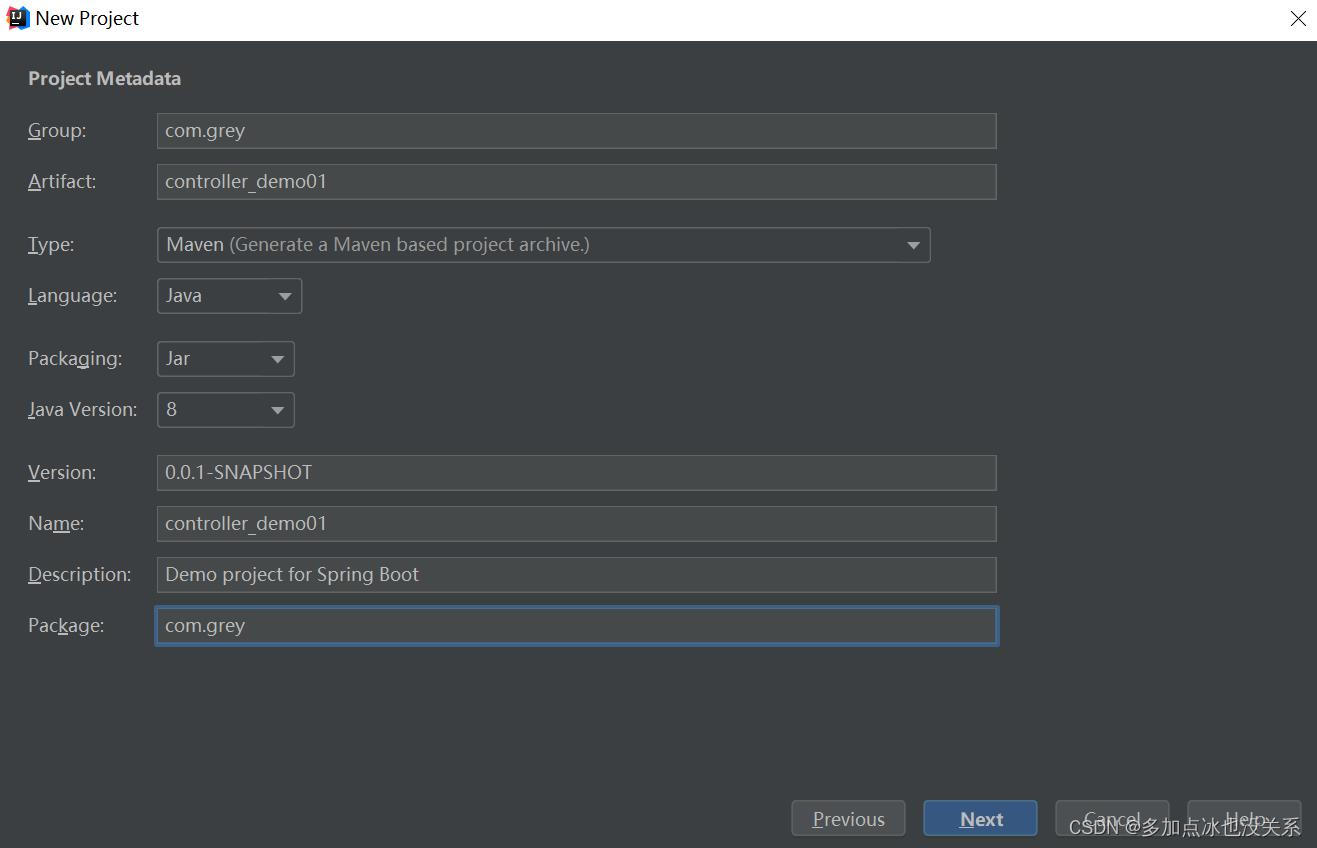This screenshot has height=848, width=1317.
Task: Close the New Project dialog
Action: [x=1298, y=19]
